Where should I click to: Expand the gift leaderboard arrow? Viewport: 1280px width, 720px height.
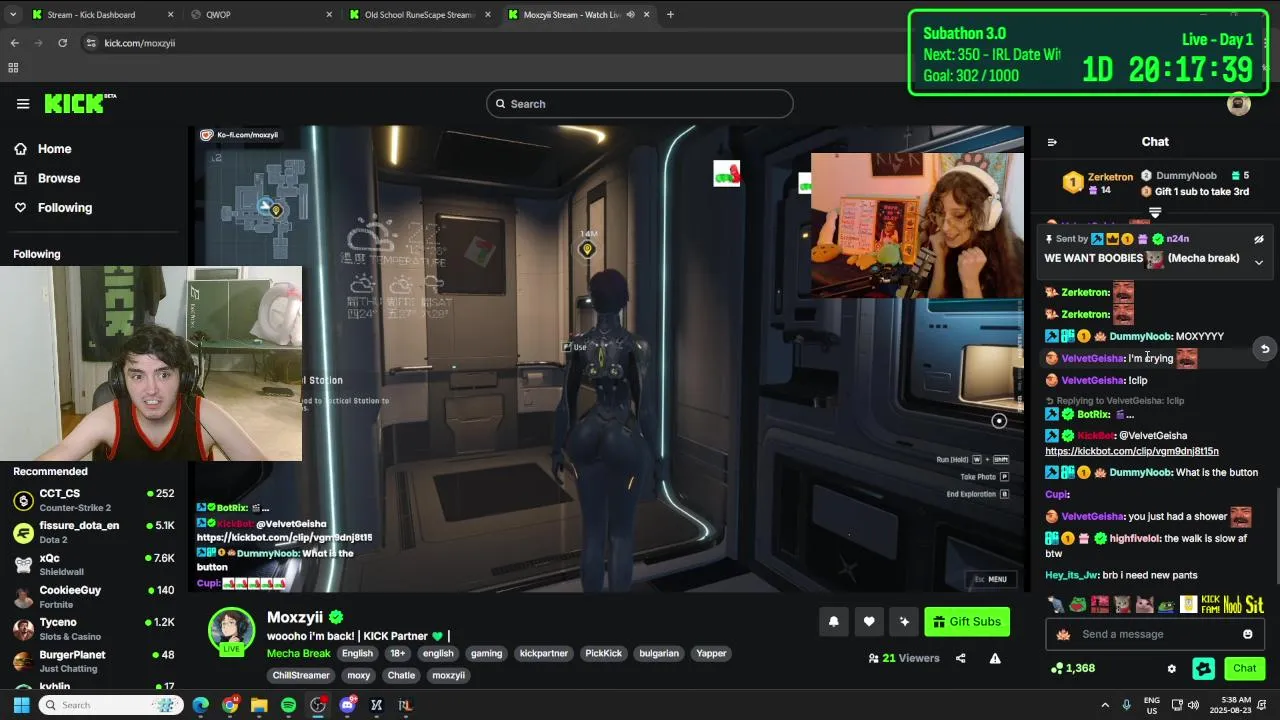click(1155, 212)
